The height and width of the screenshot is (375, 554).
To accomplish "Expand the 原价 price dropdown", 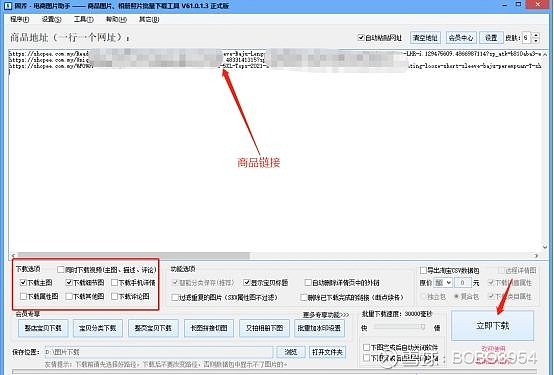I will click(x=443, y=283).
